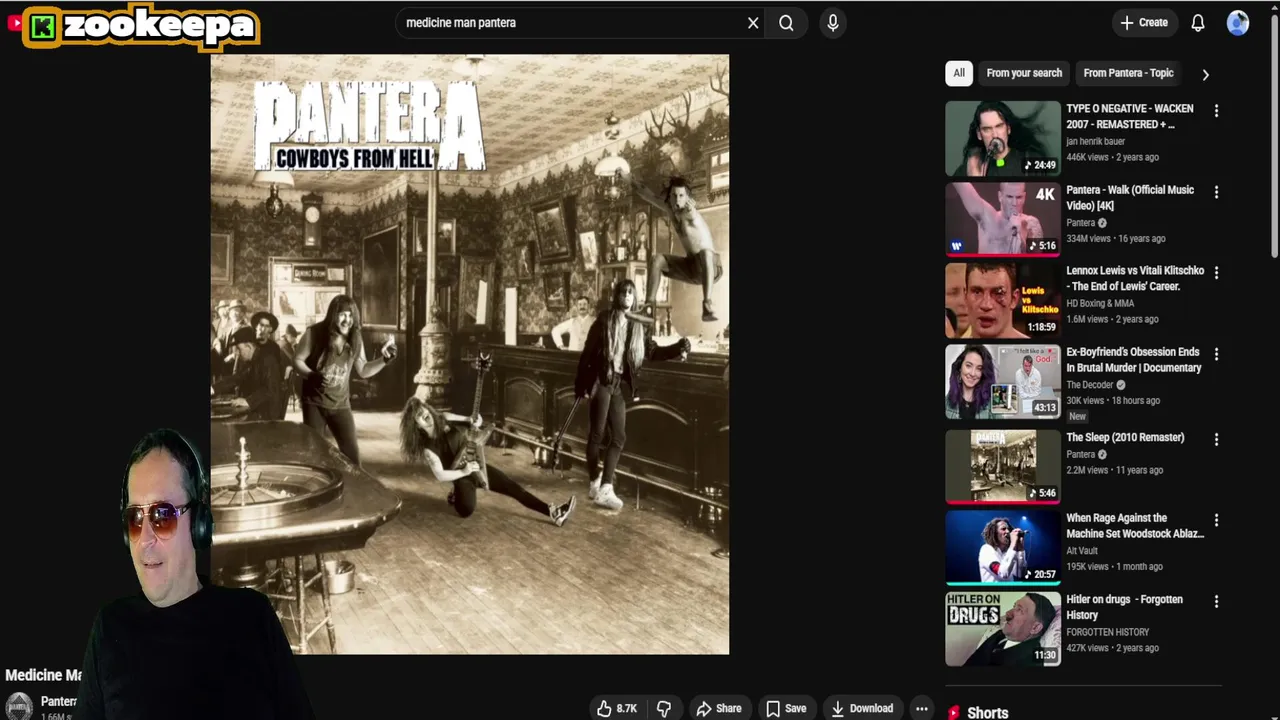Select the 'From Pantera - Topic' chip
Screen dimensions: 1280x720
[1128, 73]
